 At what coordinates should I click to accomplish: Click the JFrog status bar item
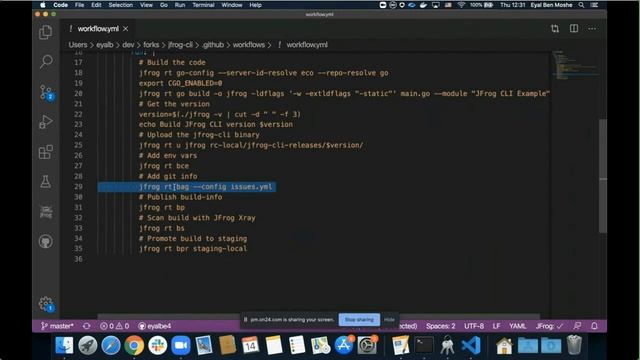(549, 326)
